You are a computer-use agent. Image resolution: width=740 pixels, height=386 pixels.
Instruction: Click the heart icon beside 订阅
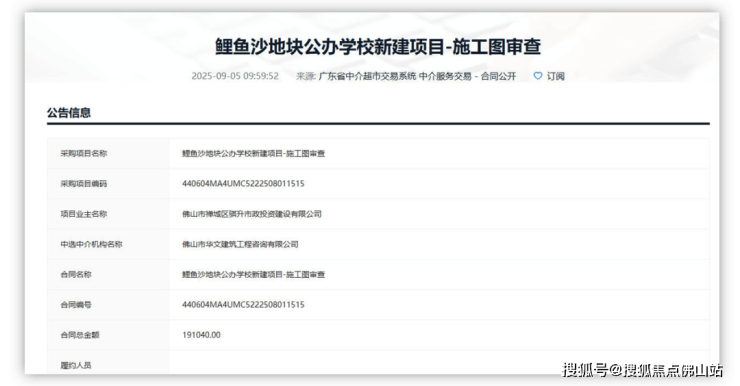pos(538,76)
